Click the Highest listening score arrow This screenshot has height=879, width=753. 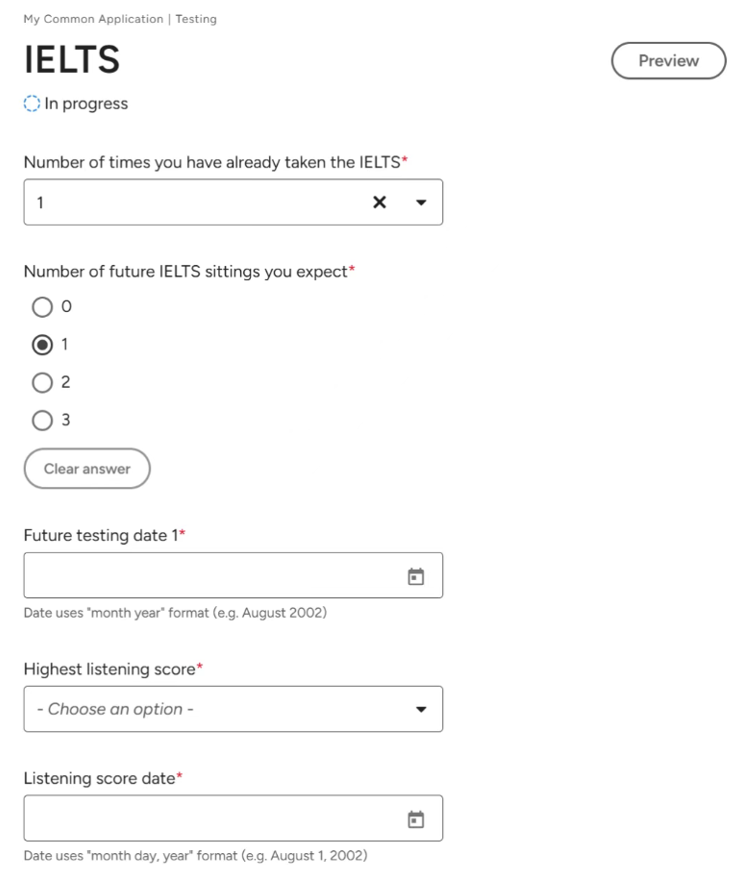[421, 709]
